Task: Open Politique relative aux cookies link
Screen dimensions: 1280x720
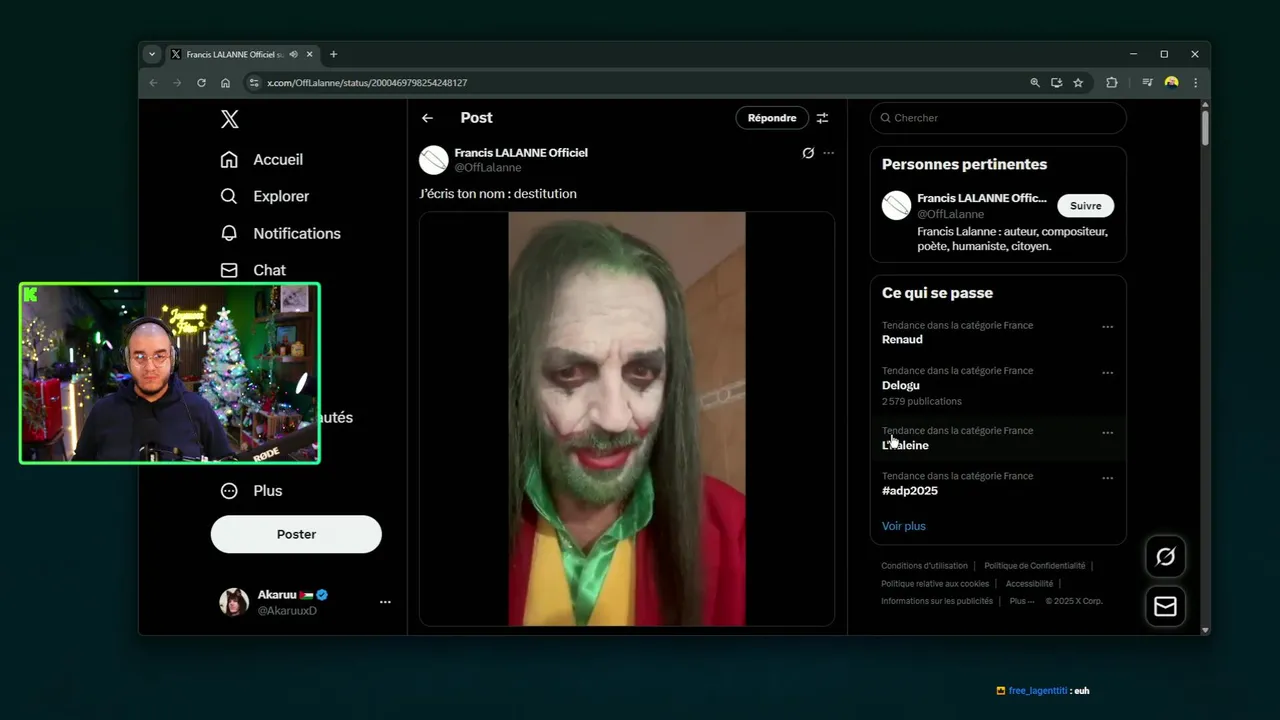Action: (x=935, y=584)
